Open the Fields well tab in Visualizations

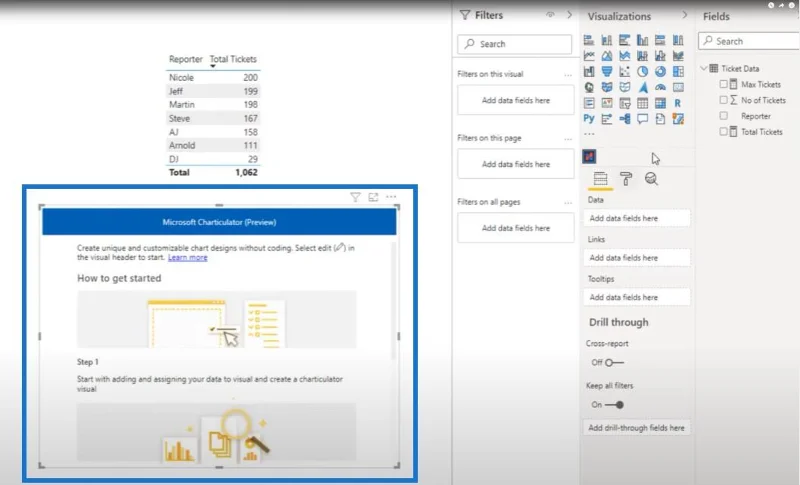pyautogui.click(x=601, y=179)
